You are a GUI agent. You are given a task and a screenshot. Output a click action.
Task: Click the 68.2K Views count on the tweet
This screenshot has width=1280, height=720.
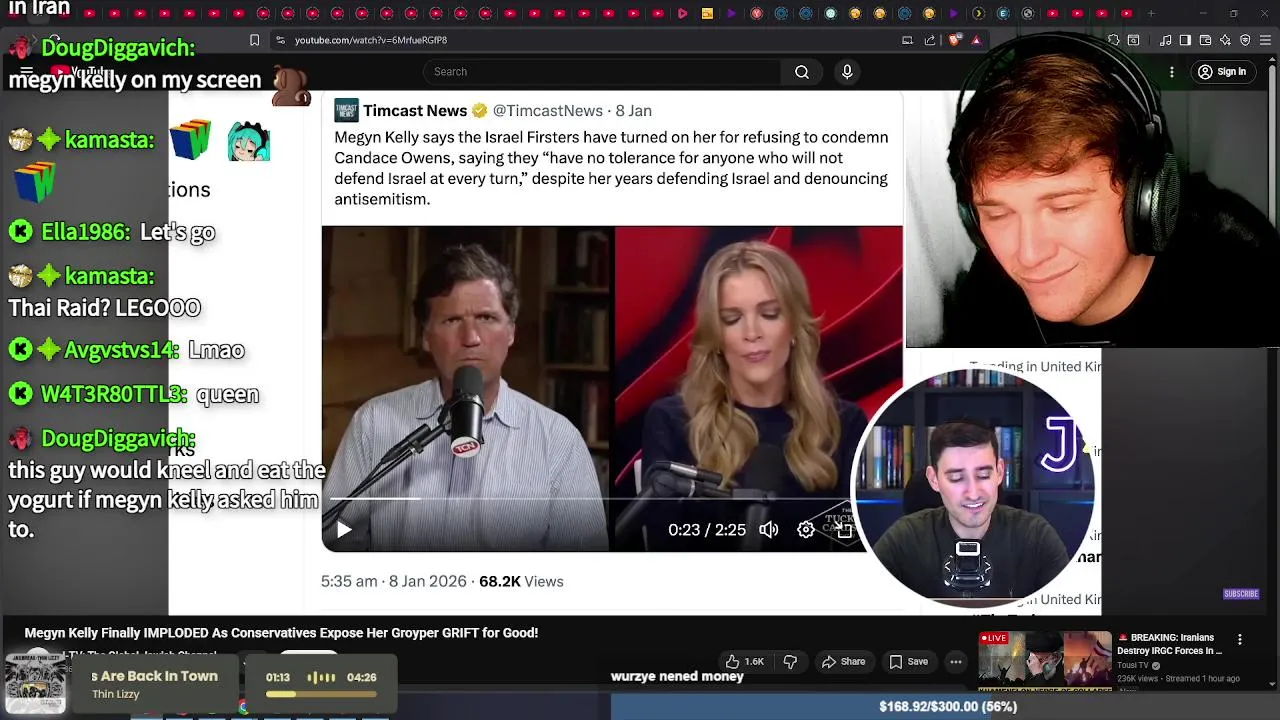(521, 582)
